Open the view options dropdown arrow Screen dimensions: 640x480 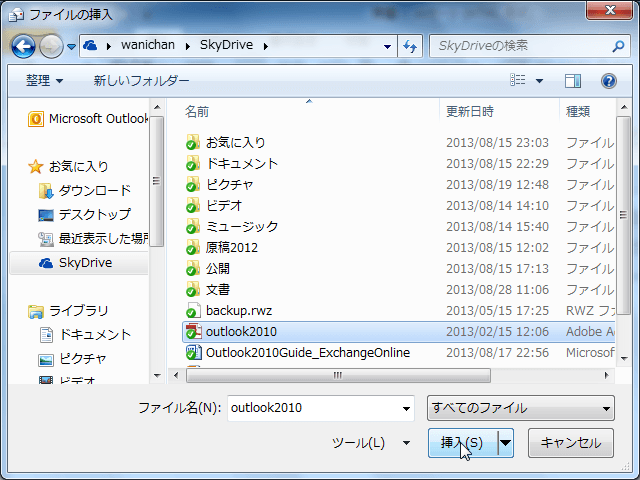(x=539, y=81)
